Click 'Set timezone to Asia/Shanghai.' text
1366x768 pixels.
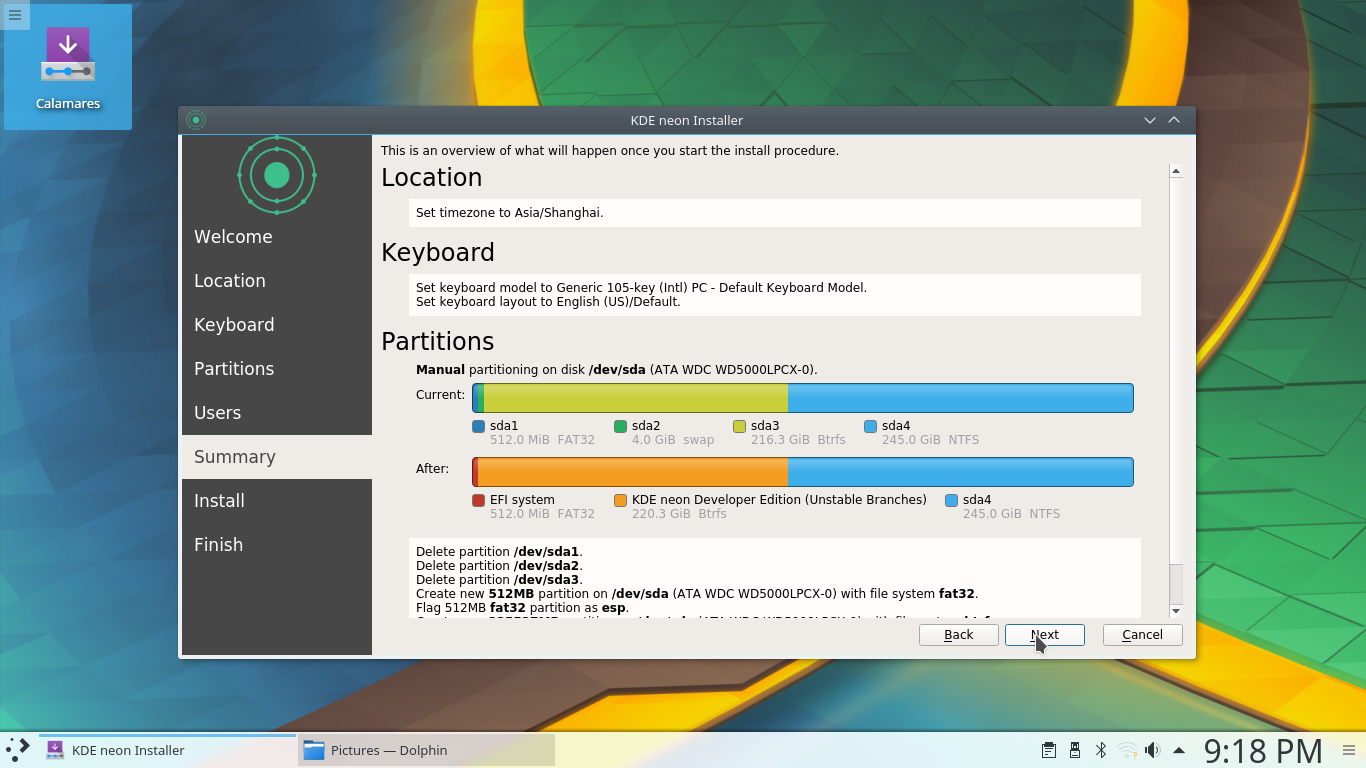(509, 213)
